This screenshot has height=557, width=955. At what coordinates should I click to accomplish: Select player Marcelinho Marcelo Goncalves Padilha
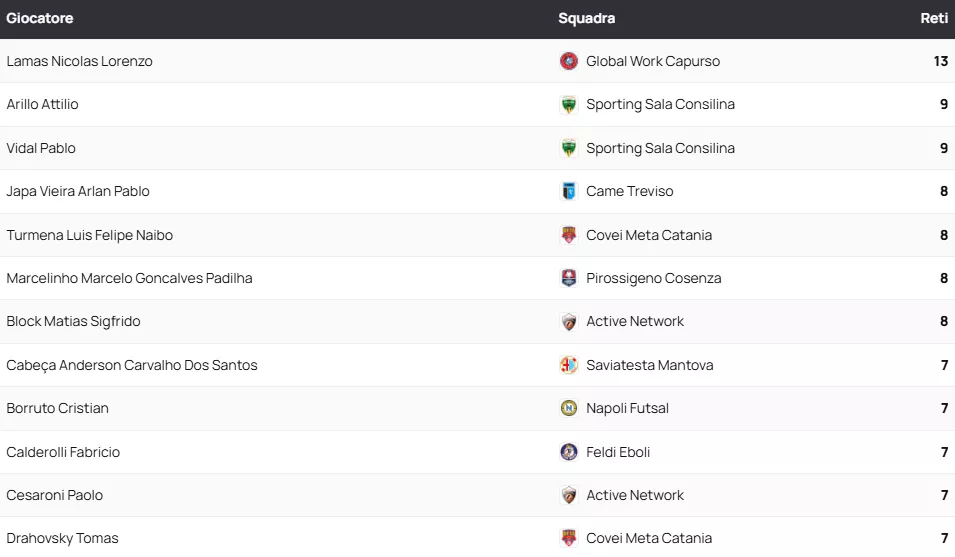click(129, 278)
